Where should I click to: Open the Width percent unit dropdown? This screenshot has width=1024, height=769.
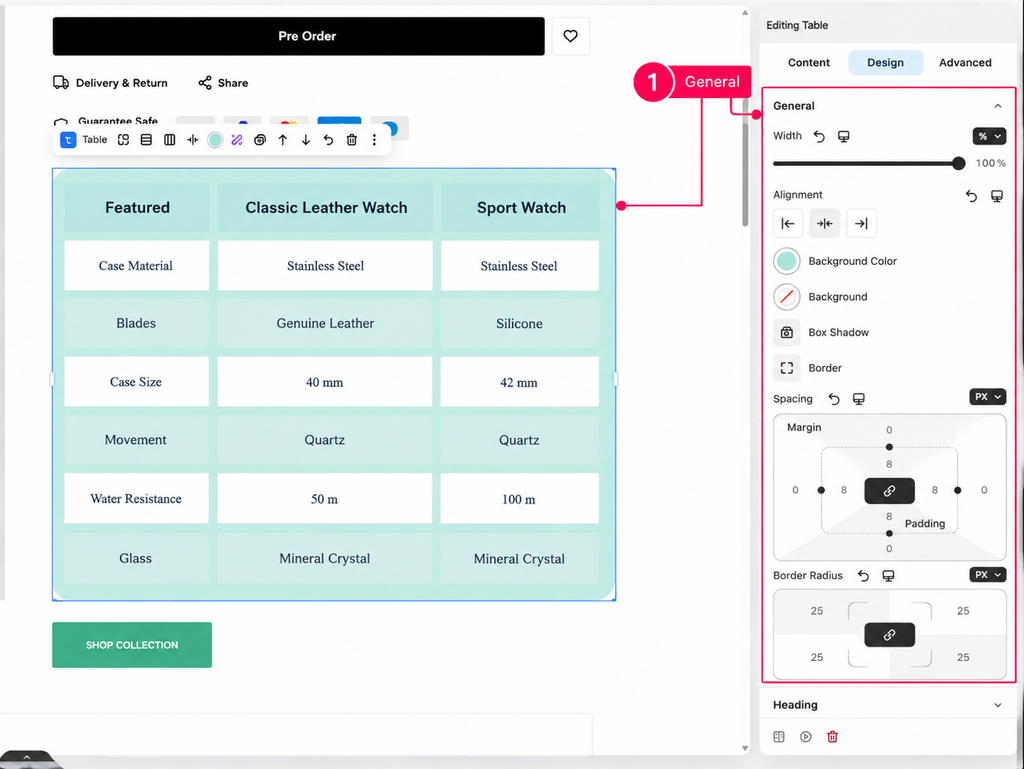(x=989, y=136)
